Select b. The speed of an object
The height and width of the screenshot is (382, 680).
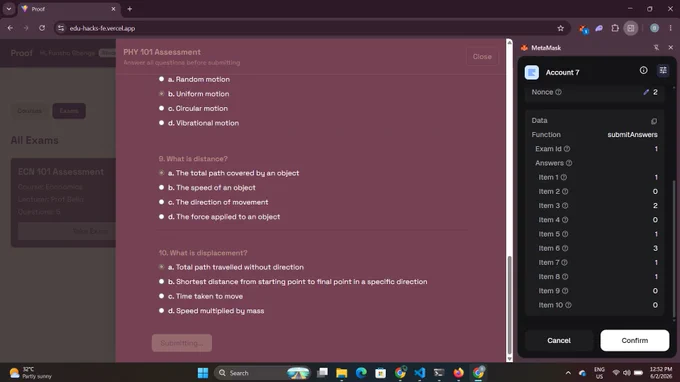[161, 188]
